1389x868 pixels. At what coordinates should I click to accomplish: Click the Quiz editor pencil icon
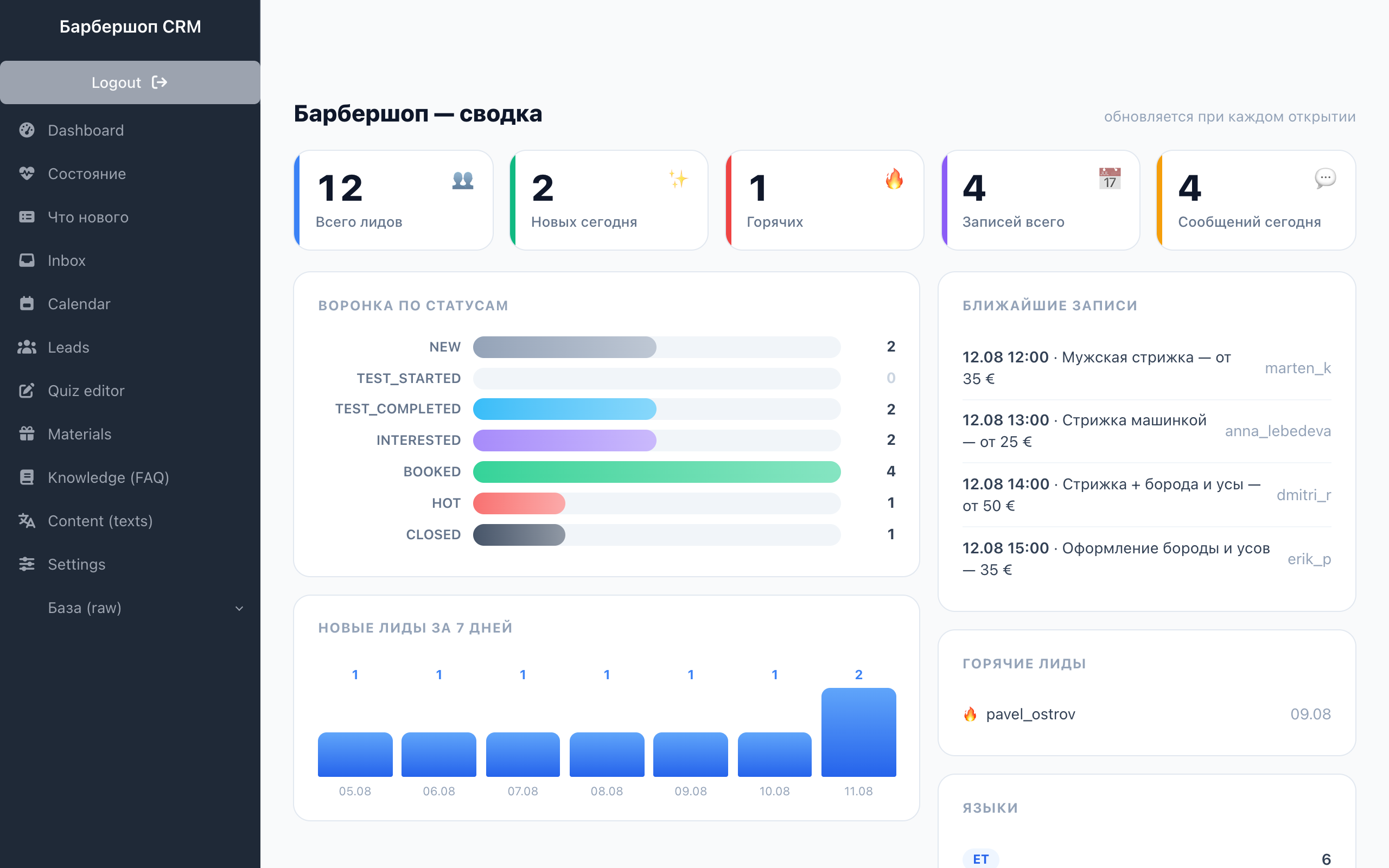pos(27,391)
